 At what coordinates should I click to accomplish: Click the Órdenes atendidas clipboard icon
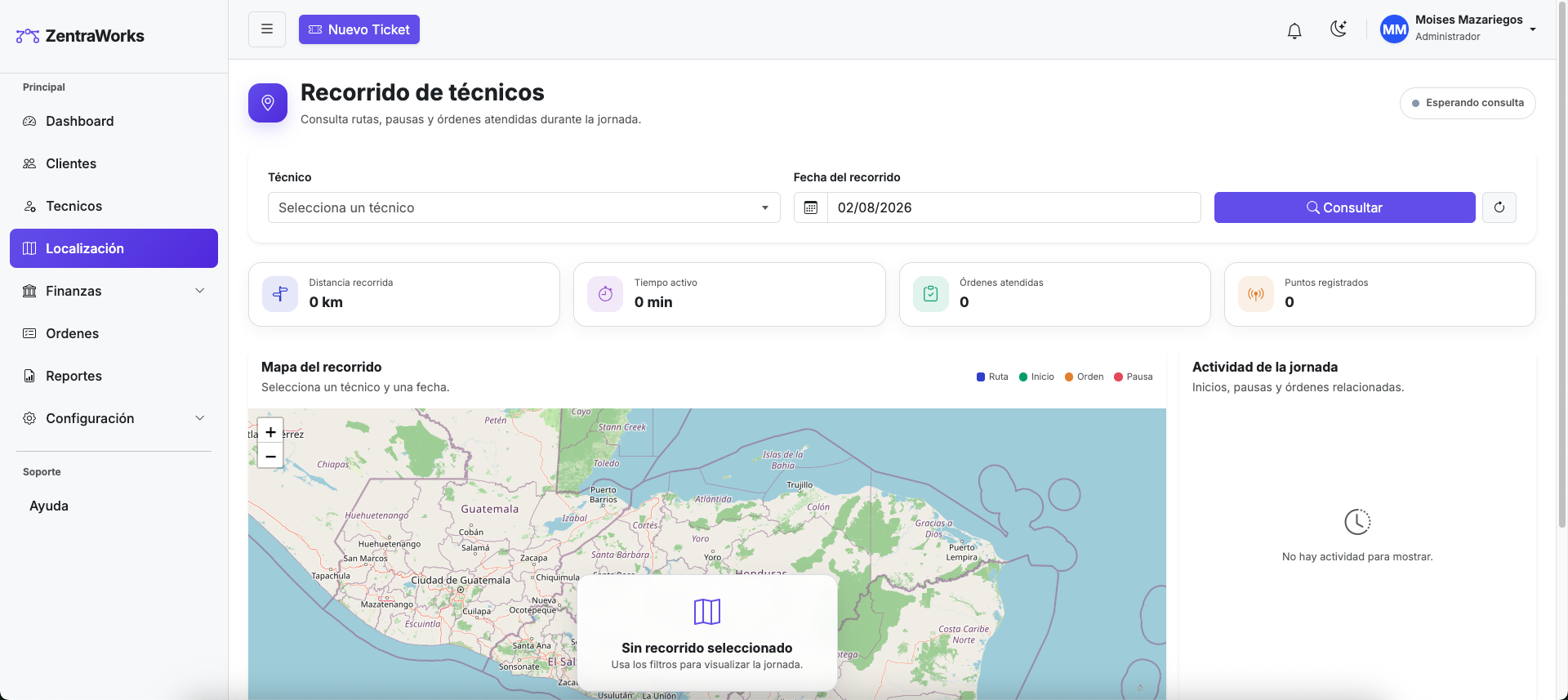(930, 294)
